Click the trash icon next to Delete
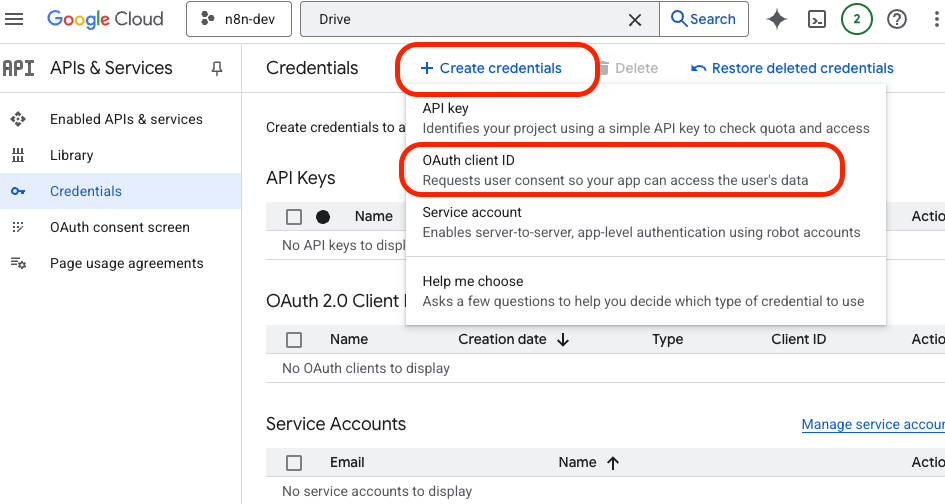This screenshot has width=945, height=504. [603, 68]
